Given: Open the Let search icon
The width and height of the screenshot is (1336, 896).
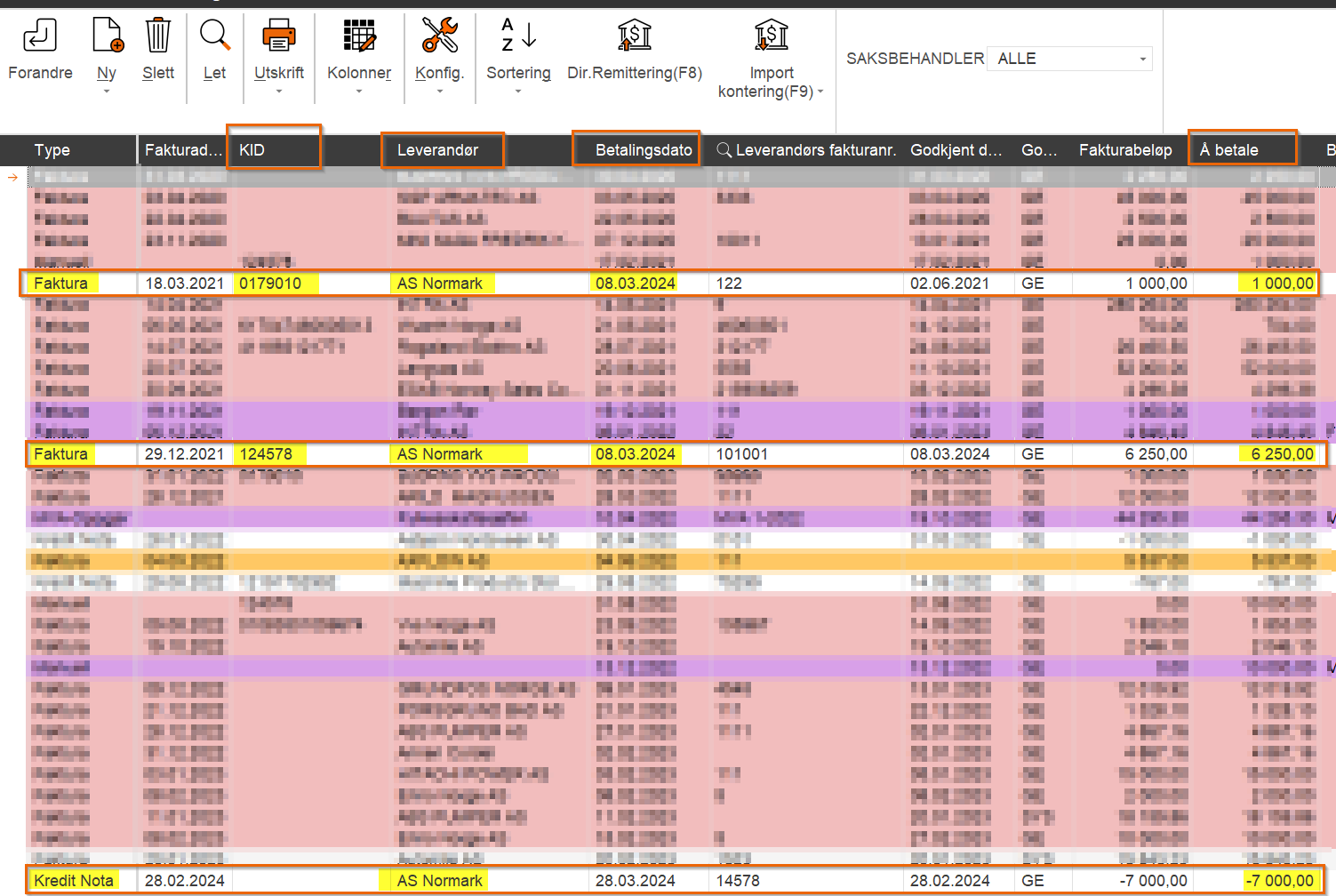Looking at the screenshot, I should click(215, 35).
